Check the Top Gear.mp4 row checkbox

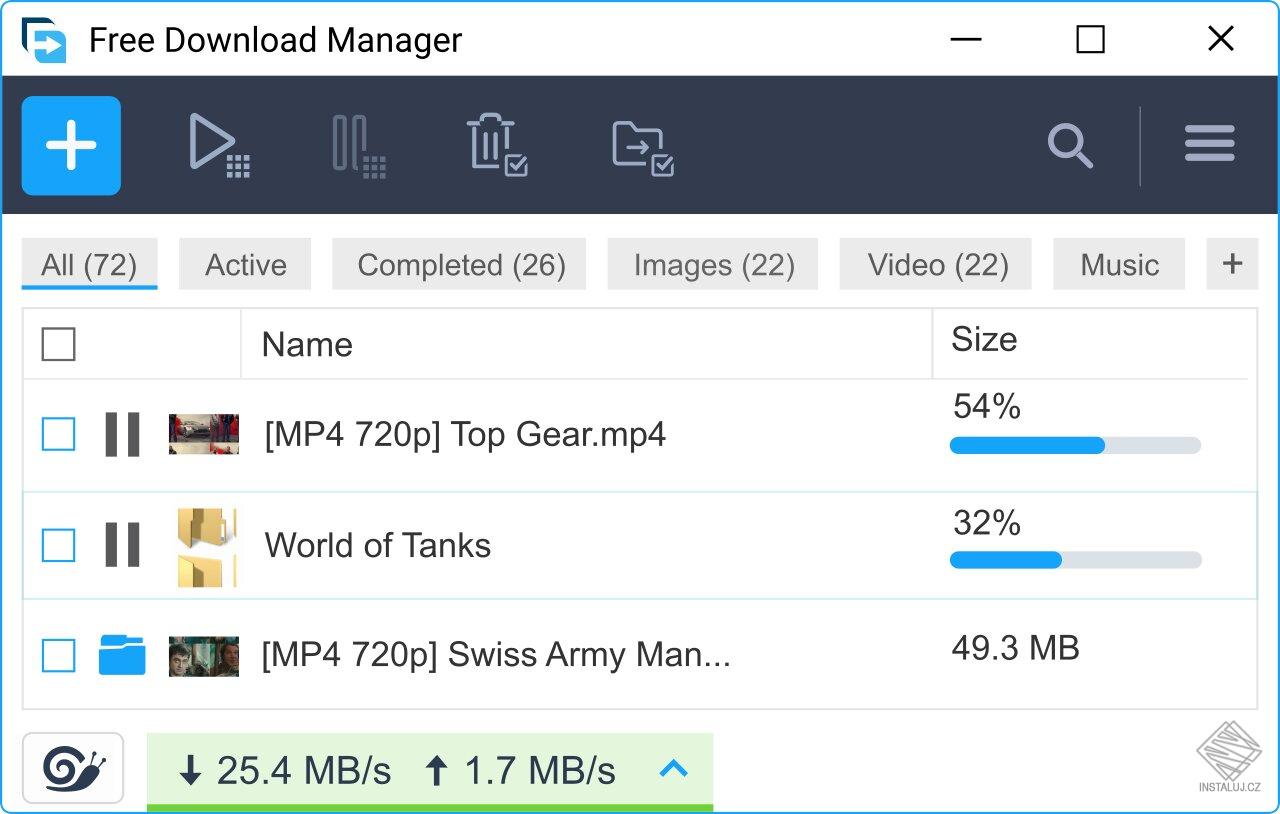pyautogui.click(x=59, y=434)
